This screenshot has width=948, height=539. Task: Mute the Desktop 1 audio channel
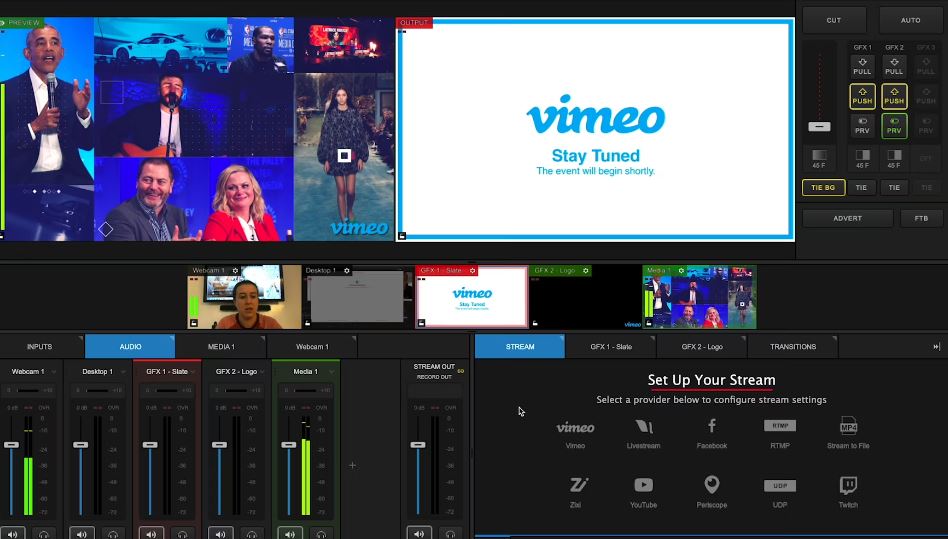coord(81,534)
